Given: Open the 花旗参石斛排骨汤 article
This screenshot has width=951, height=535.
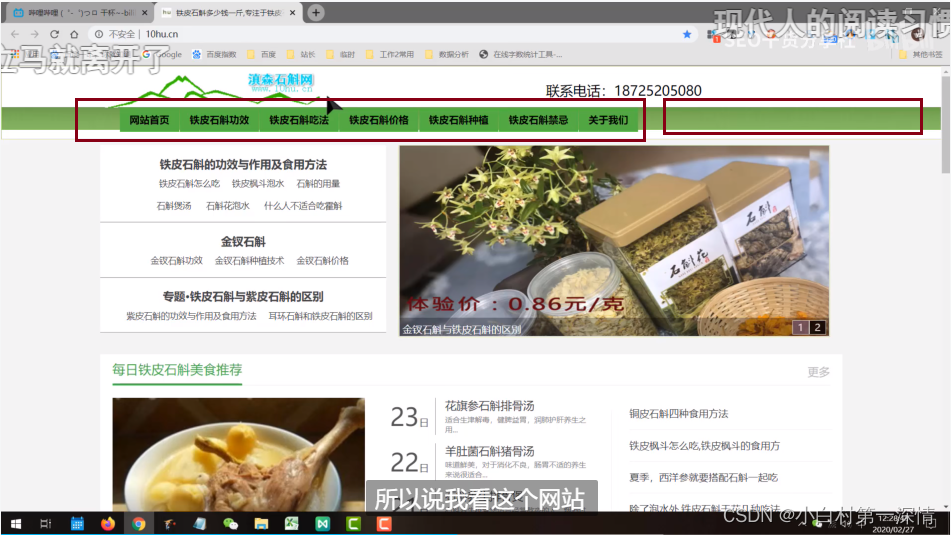Looking at the screenshot, I should (489, 406).
